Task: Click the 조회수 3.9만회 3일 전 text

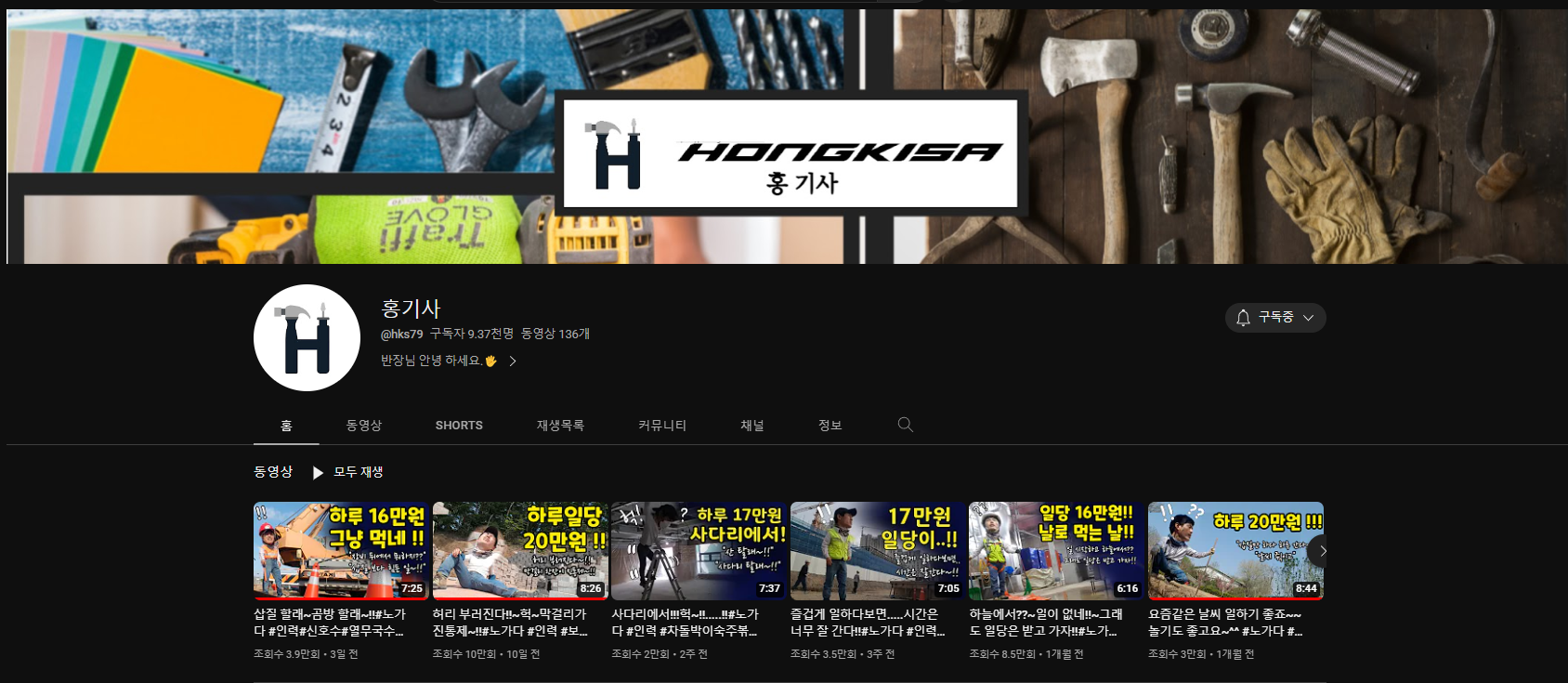Action: pos(306,654)
